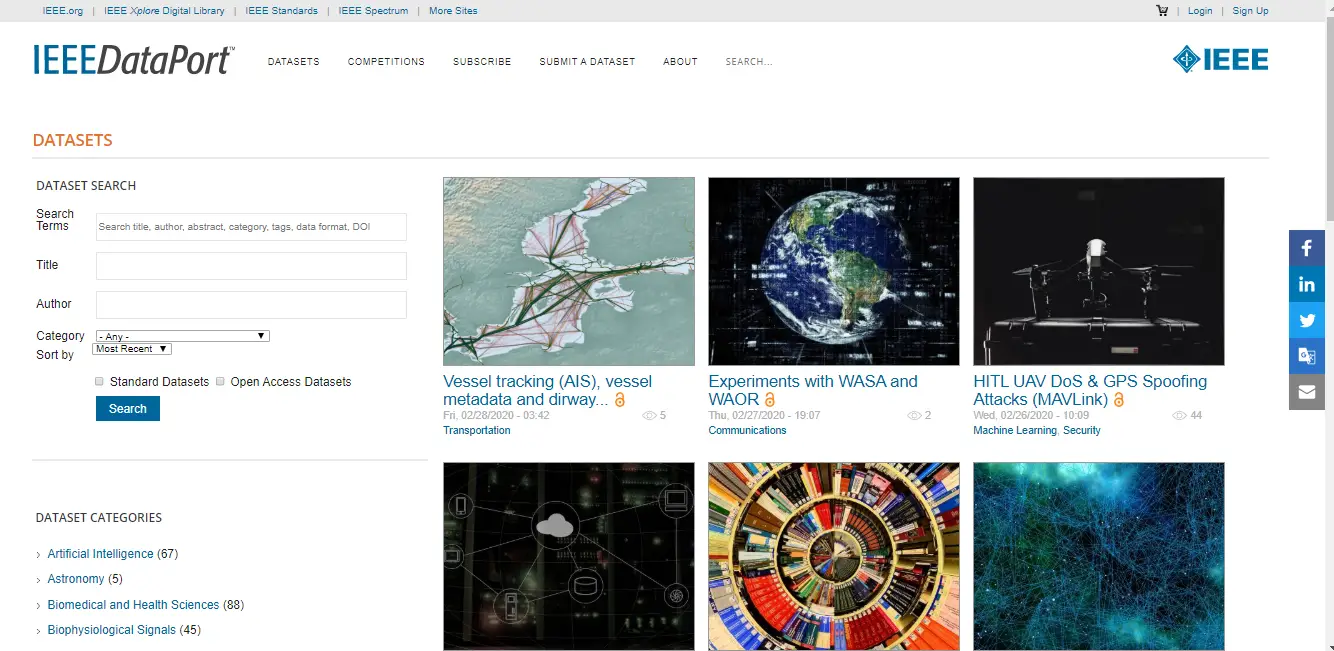
Task: Share page on Facebook
Action: [x=1307, y=248]
